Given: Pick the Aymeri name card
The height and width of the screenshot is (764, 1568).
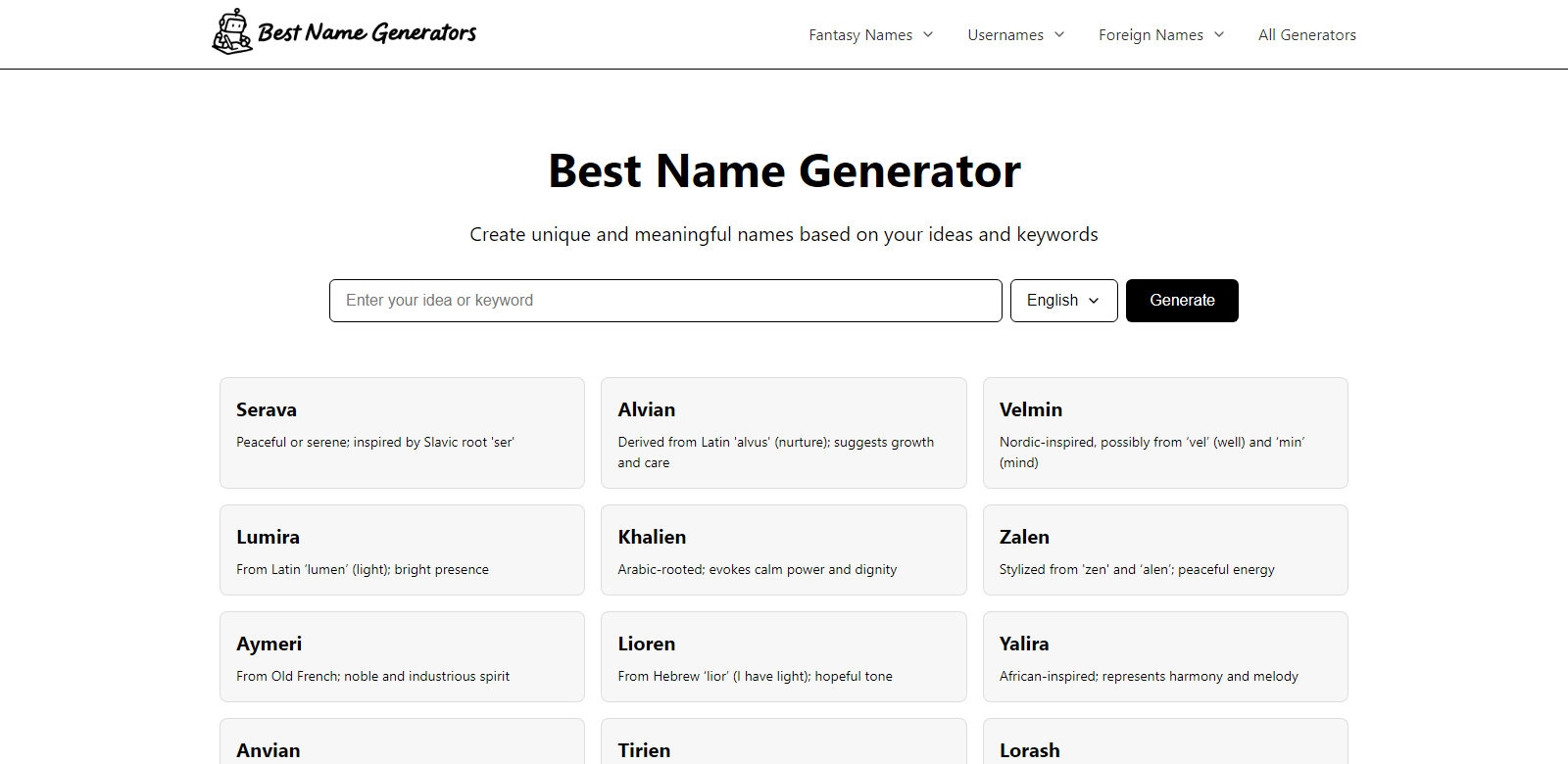Looking at the screenshot, I should click(402, 656).
